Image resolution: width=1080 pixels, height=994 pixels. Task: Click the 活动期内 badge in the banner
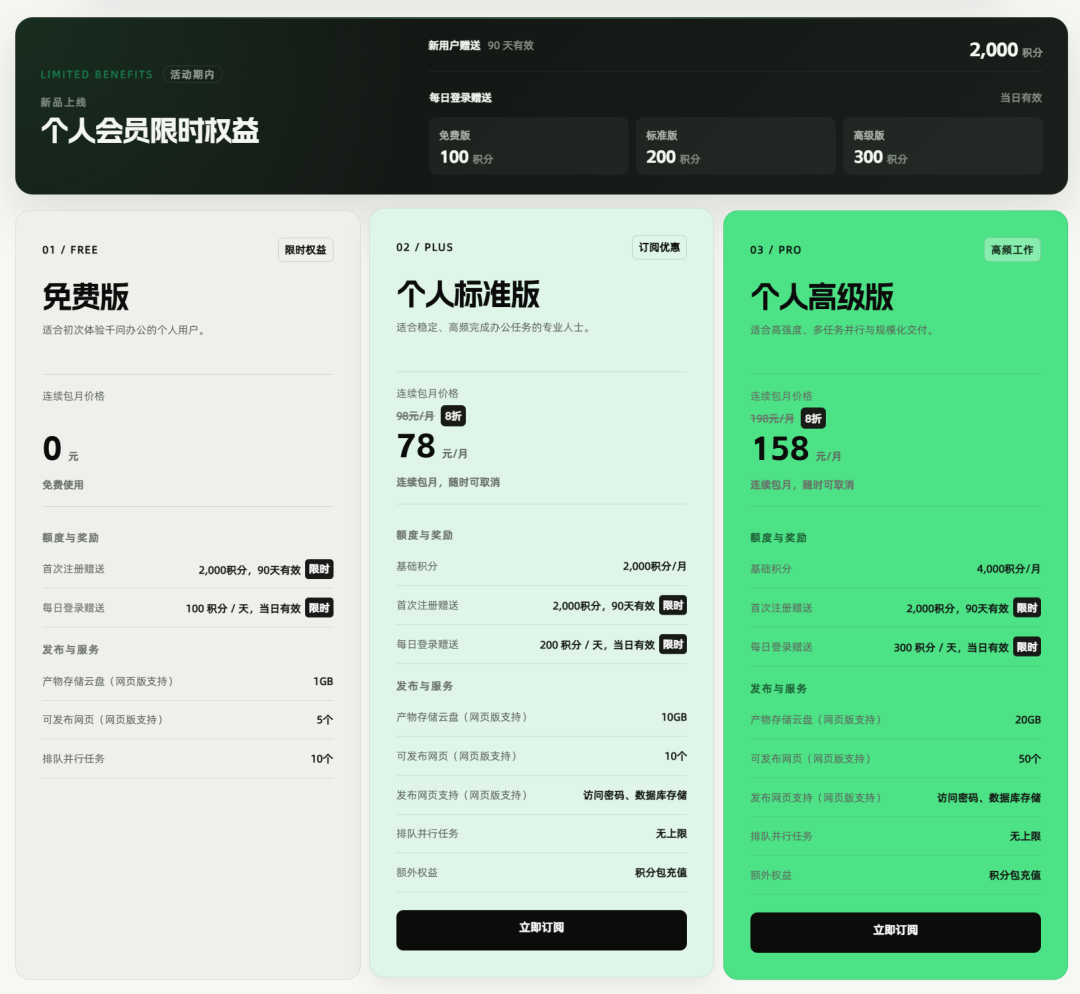point(192,74)
